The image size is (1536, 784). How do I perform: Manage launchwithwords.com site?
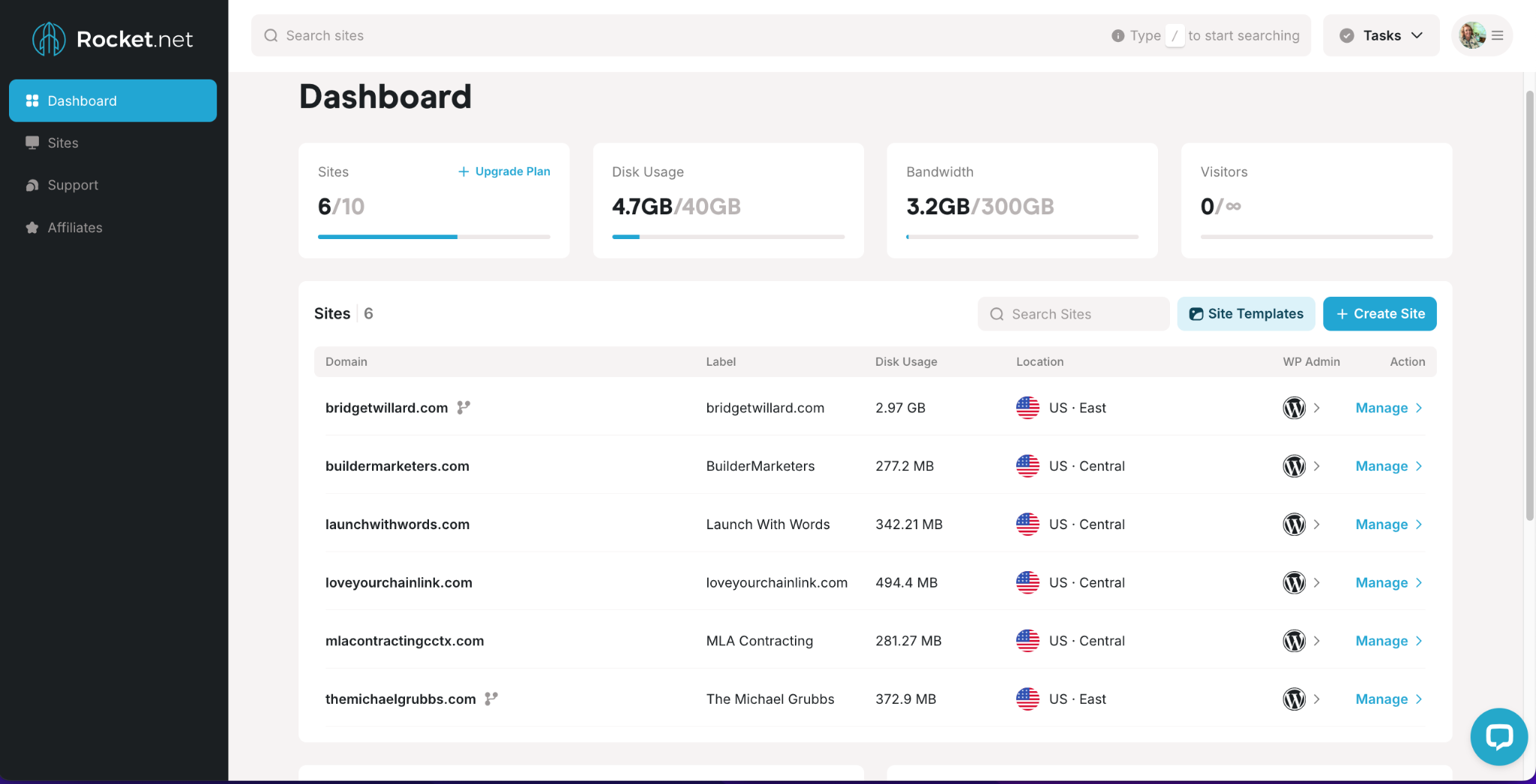click(1389, 525)
